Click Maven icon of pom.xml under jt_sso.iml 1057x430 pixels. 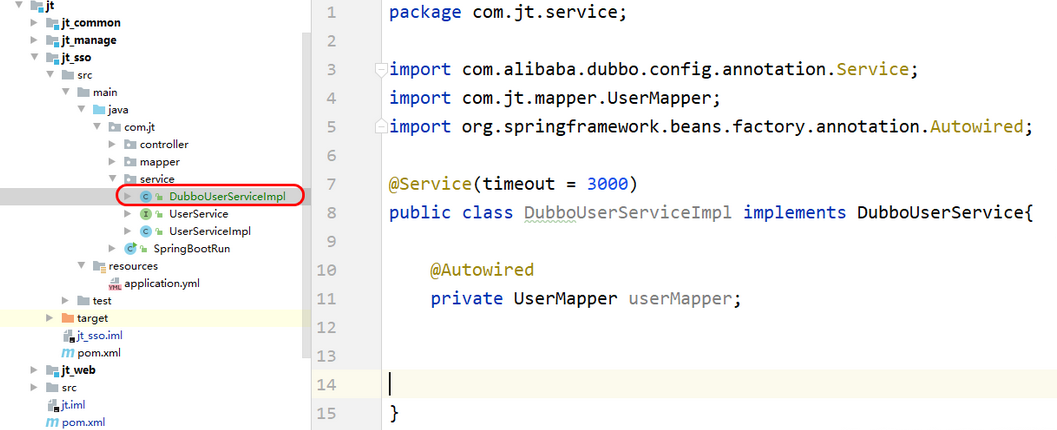(x=68, y=353)
